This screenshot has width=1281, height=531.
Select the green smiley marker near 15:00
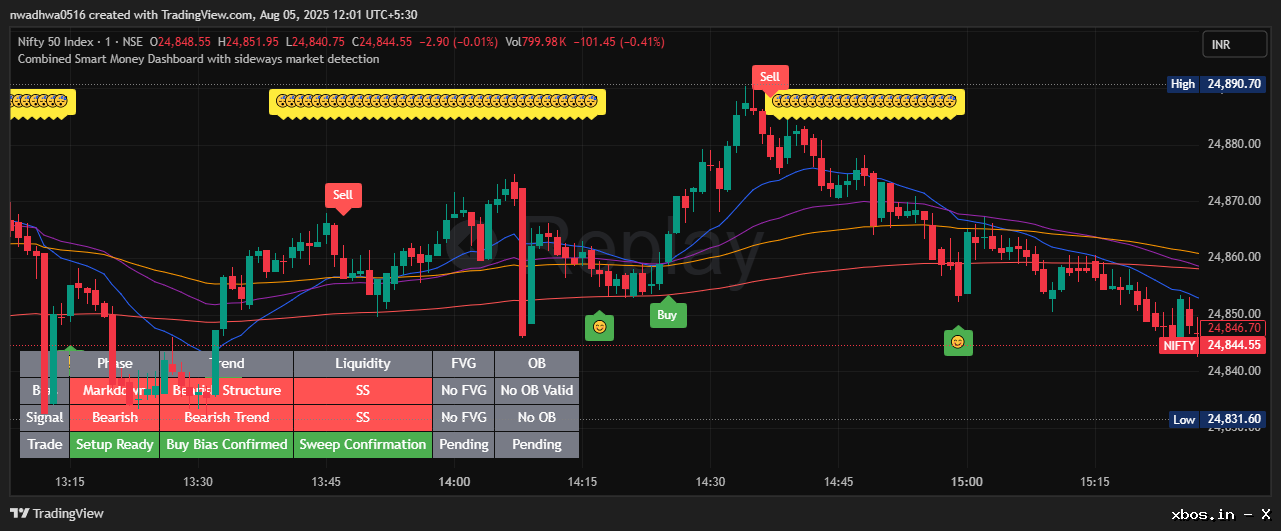958,343
